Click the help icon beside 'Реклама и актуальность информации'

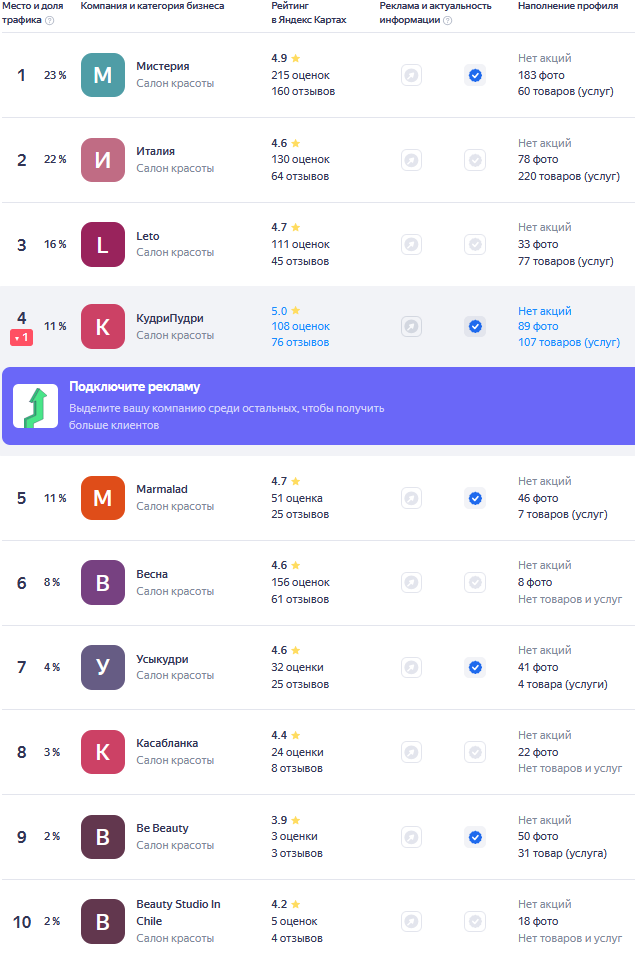click(x=447, y=20)
